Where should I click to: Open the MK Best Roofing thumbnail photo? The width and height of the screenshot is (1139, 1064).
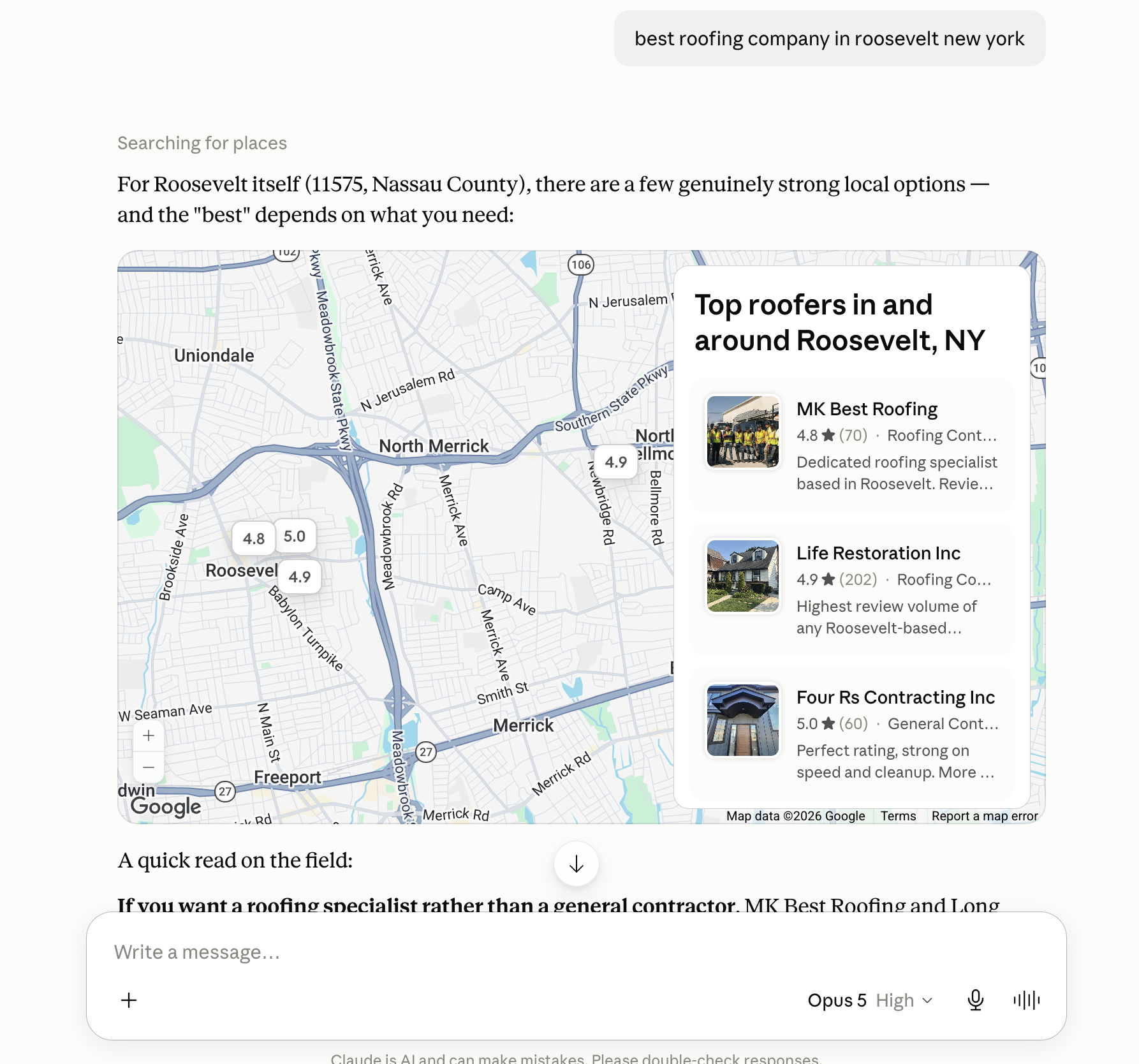click(743, 432)
